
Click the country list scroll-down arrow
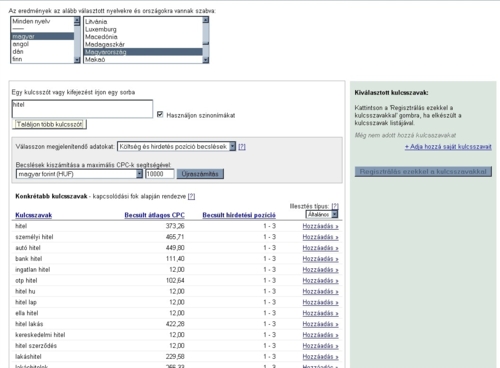206,60
